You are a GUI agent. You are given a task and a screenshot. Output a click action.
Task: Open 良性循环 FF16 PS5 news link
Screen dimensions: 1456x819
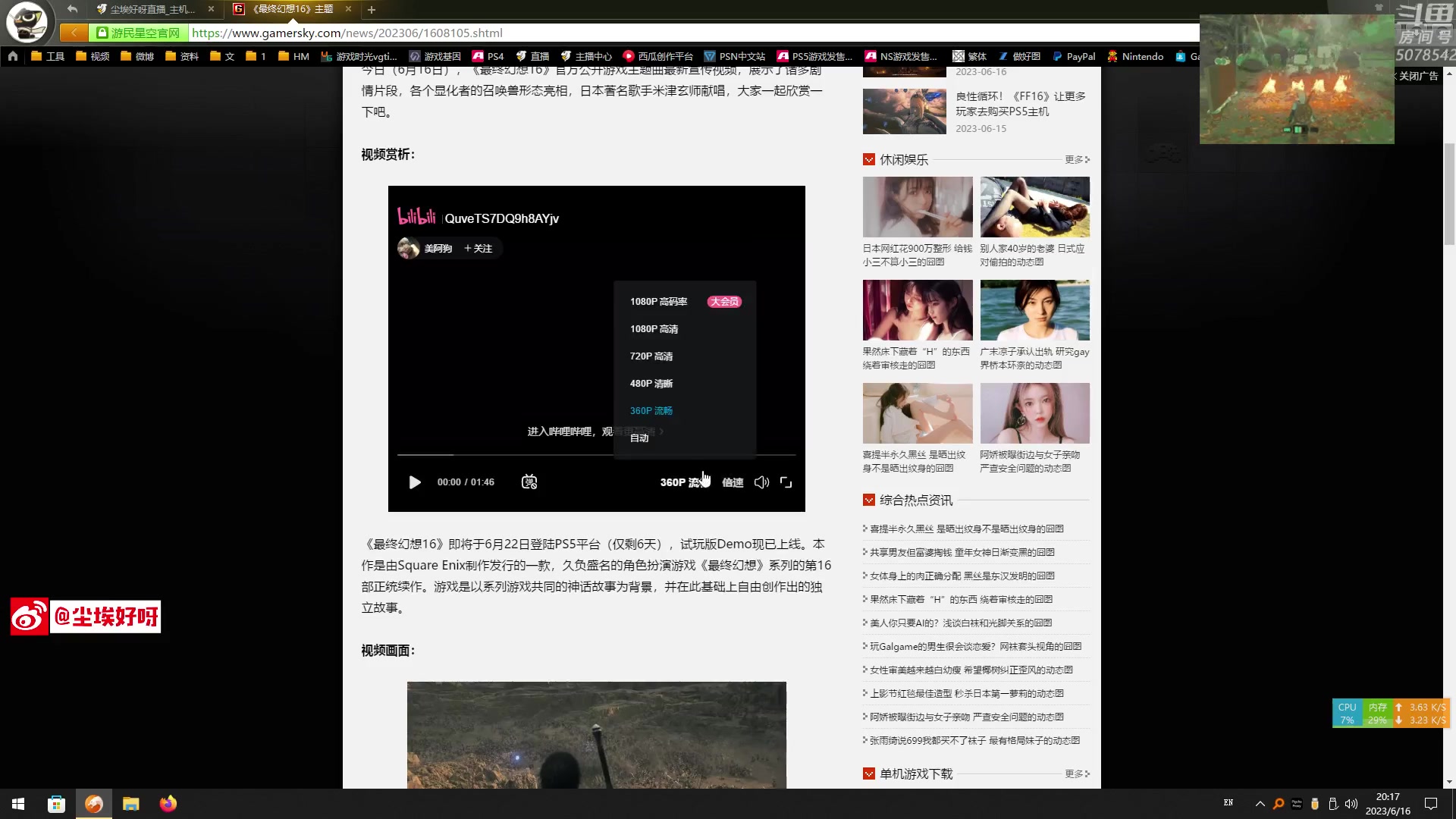[x=1021, y=104]
